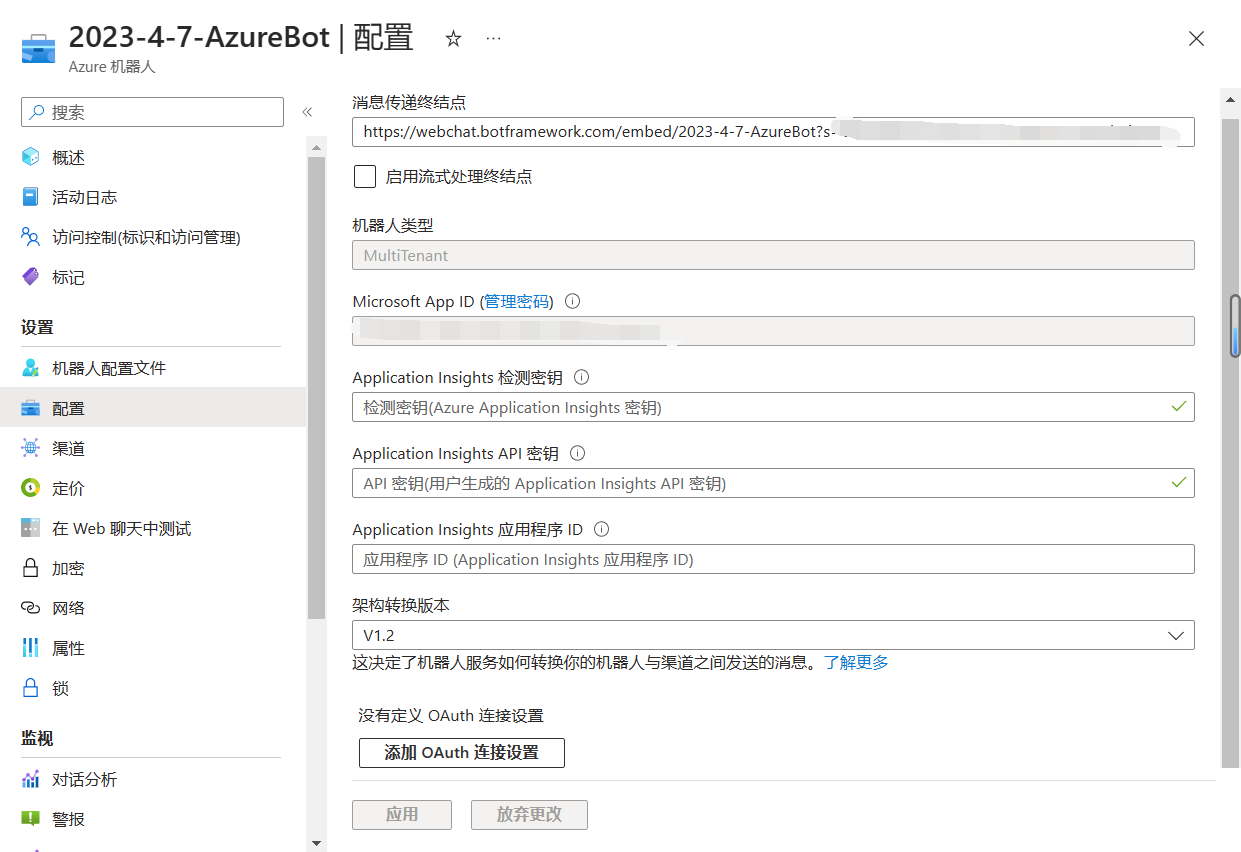Click the 锁 lock icon

click(x=31, y=688)
